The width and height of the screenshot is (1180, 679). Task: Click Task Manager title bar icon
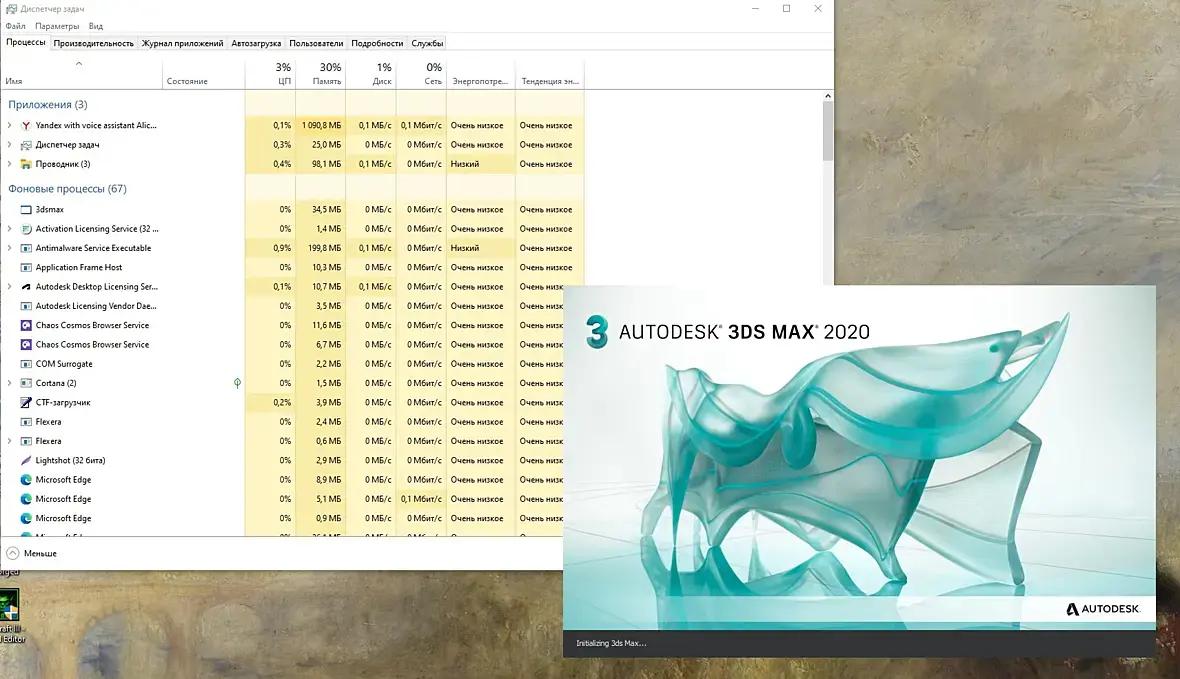pyautogui.click(x=11, y=9)
